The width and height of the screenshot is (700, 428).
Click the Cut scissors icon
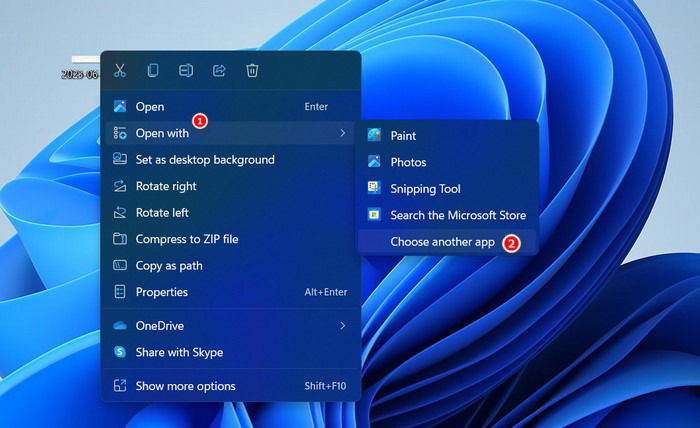pos(120,71)
